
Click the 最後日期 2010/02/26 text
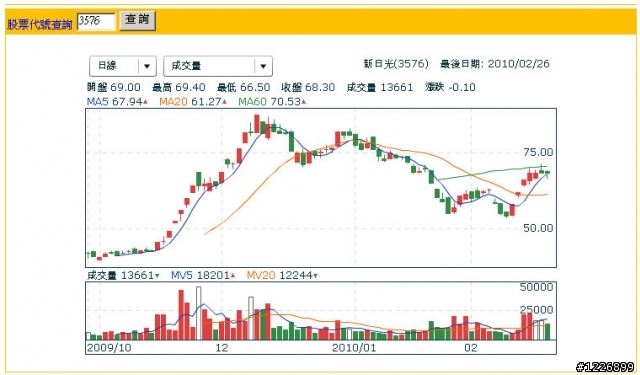pos(495,64)
